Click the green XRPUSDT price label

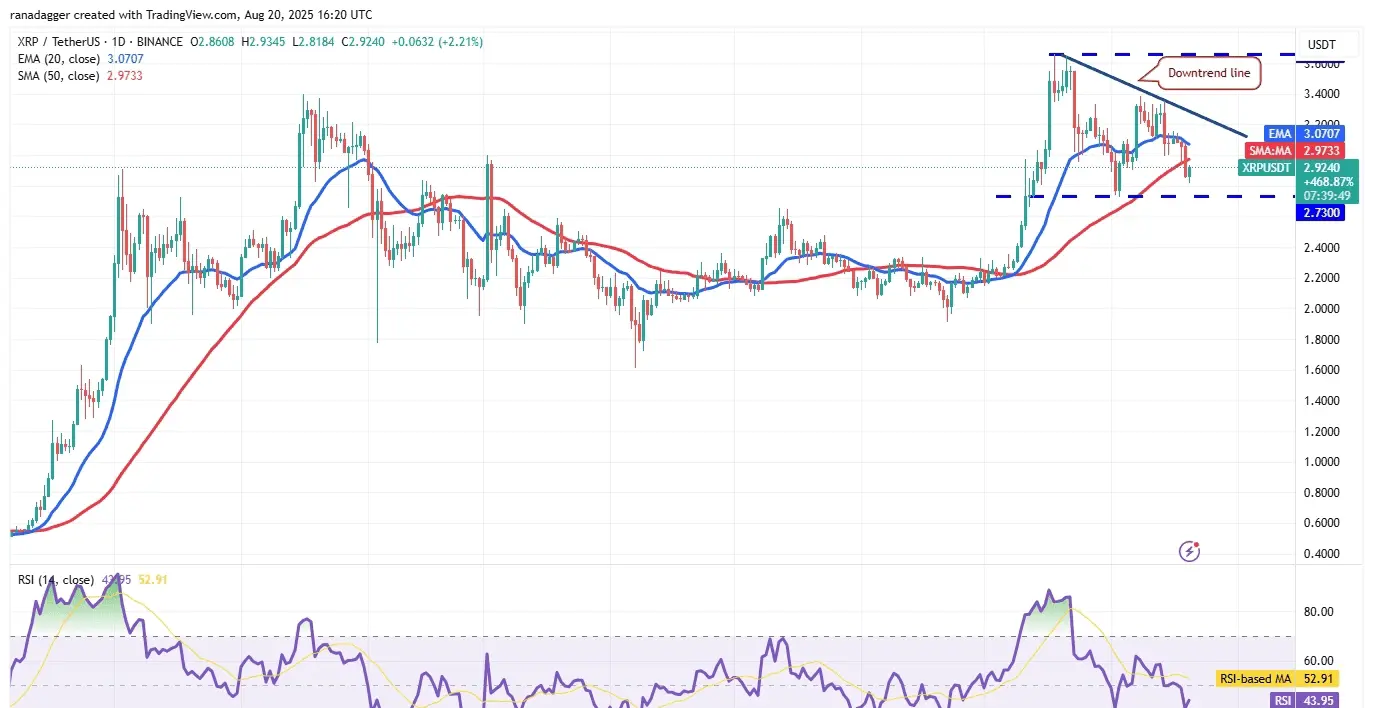1267,167
